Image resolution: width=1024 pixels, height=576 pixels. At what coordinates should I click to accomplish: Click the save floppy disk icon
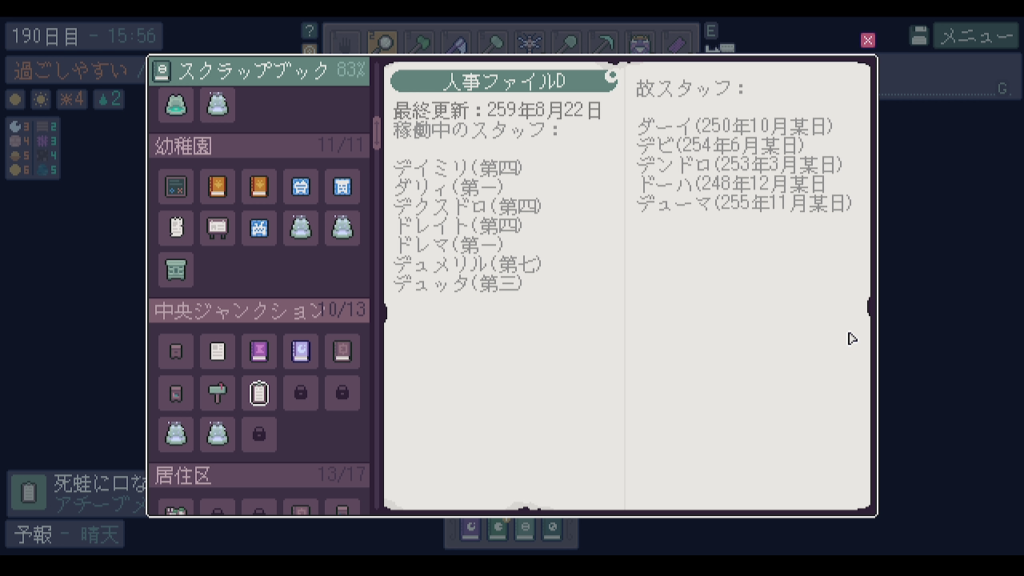click(919, 36)
